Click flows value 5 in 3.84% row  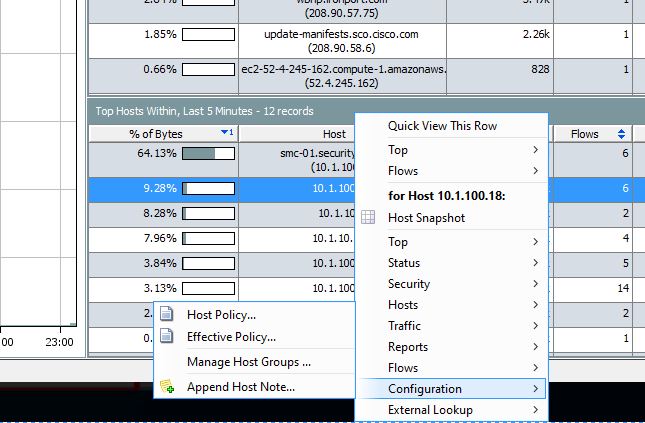(626, 263)
